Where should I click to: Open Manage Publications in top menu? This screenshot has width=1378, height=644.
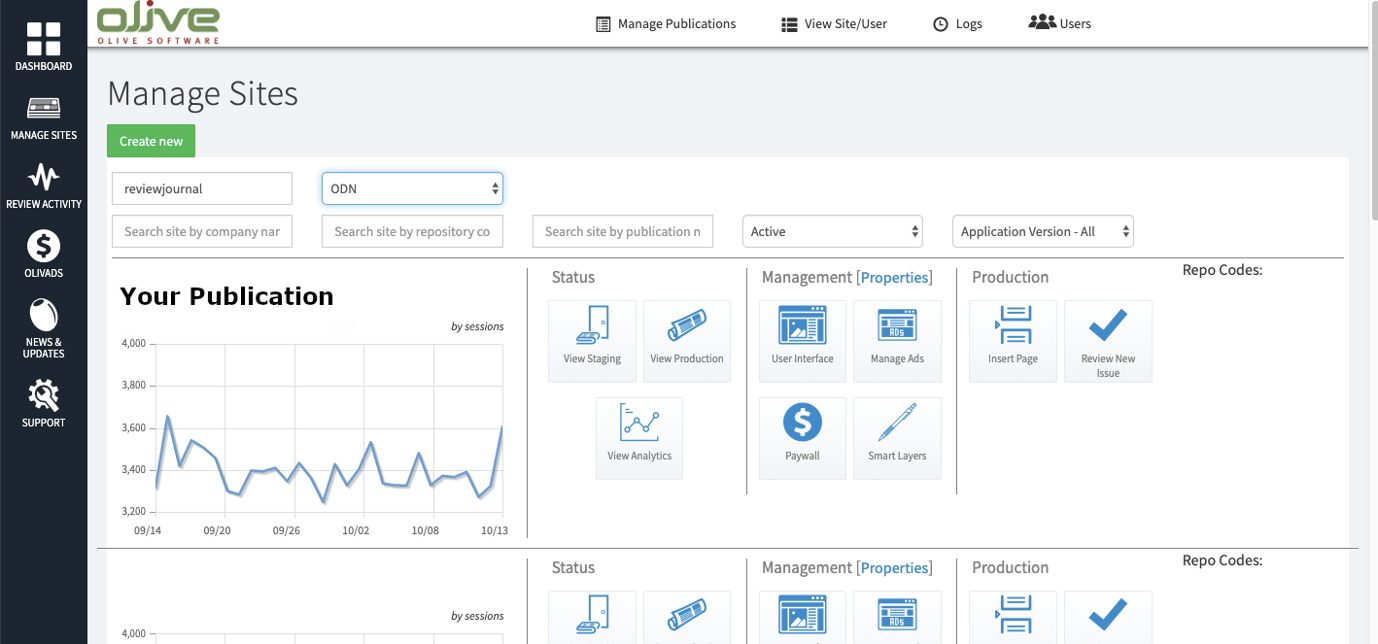(666, 24)
